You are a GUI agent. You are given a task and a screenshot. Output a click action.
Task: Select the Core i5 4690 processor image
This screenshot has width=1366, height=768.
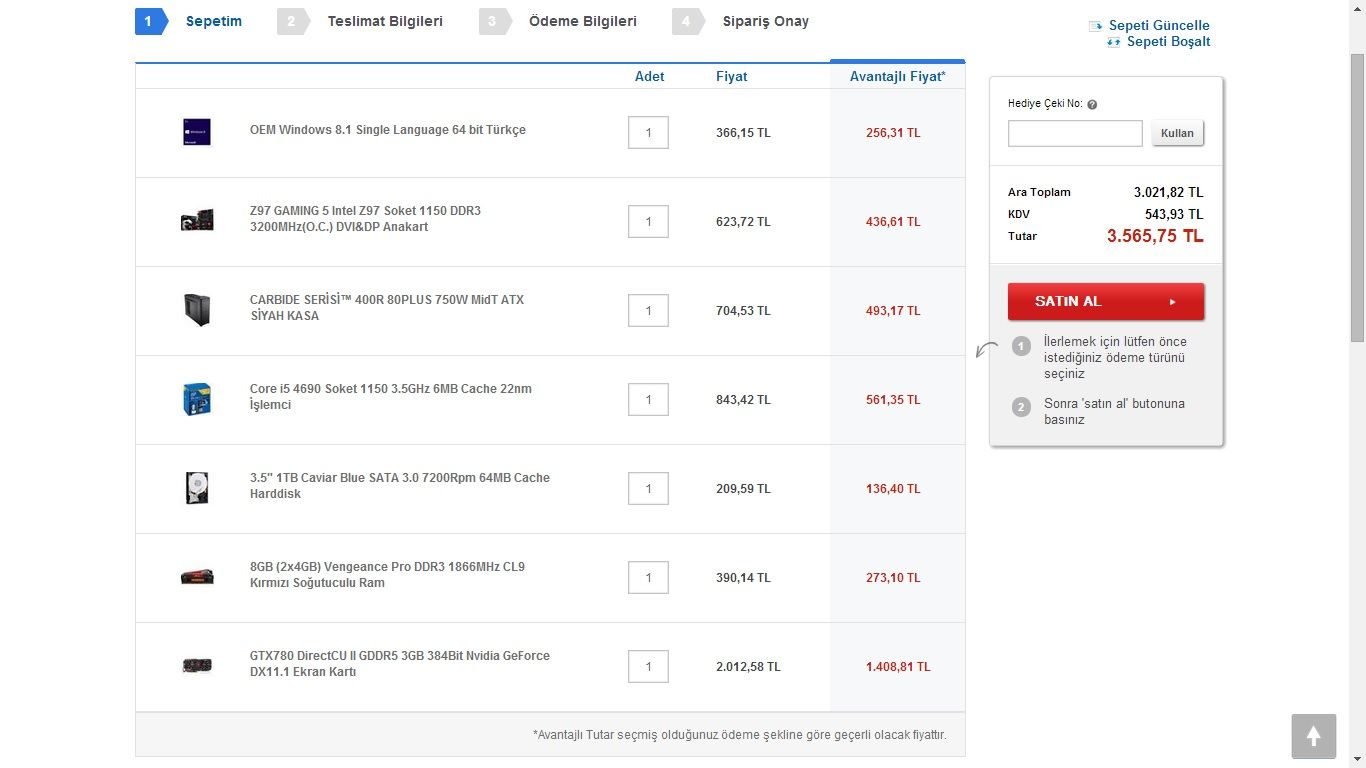point(197,399)
